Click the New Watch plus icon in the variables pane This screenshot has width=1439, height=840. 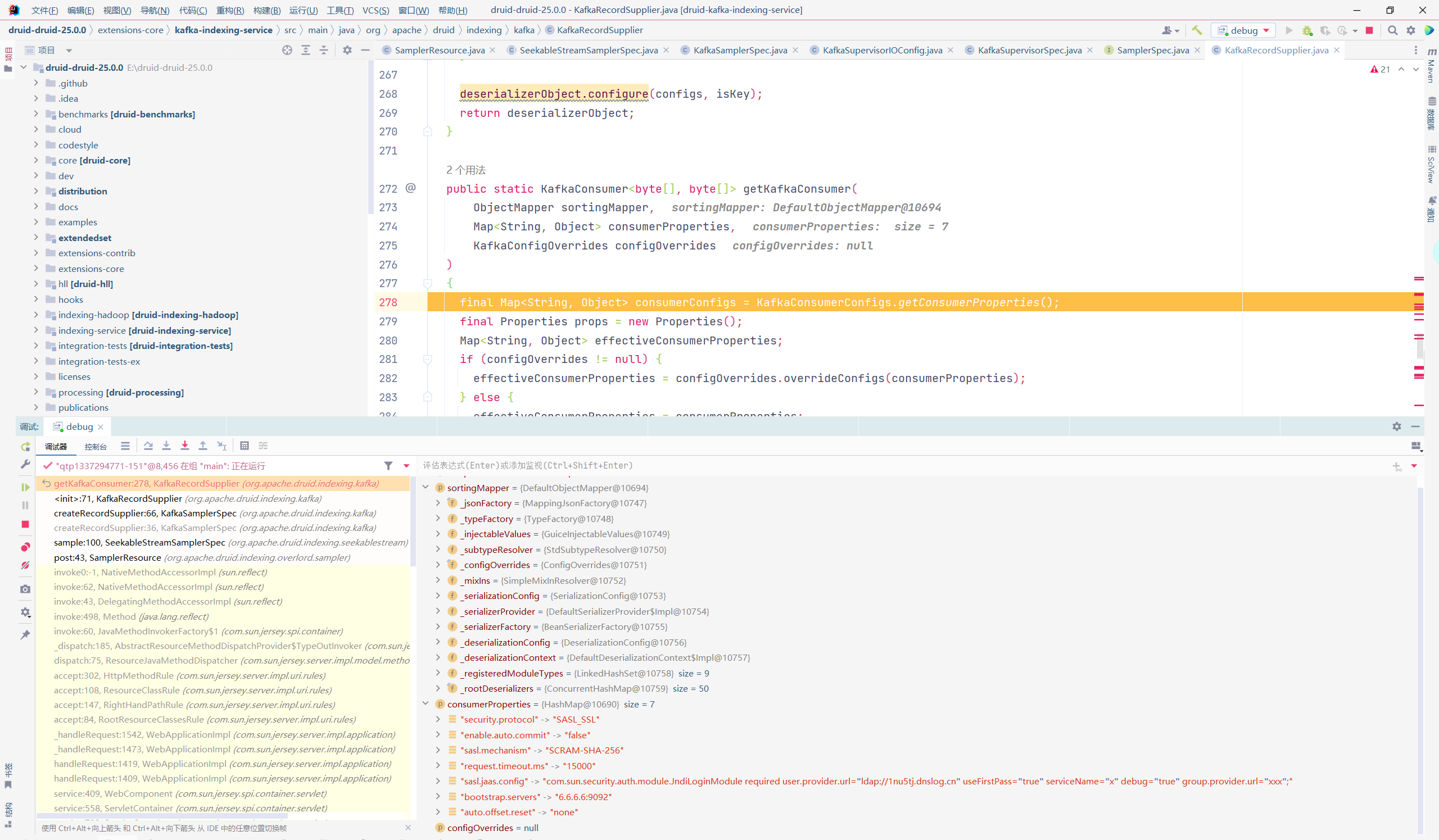1397,466
